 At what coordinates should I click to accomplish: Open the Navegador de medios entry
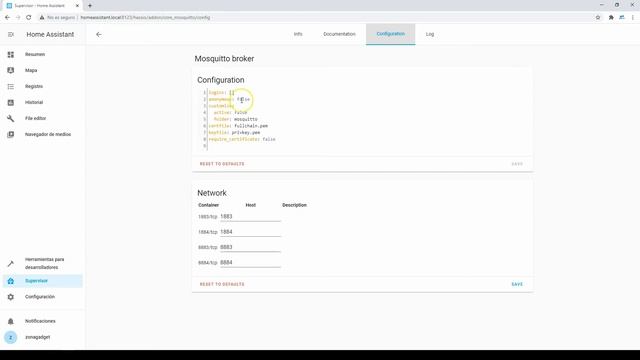point(48,134)
